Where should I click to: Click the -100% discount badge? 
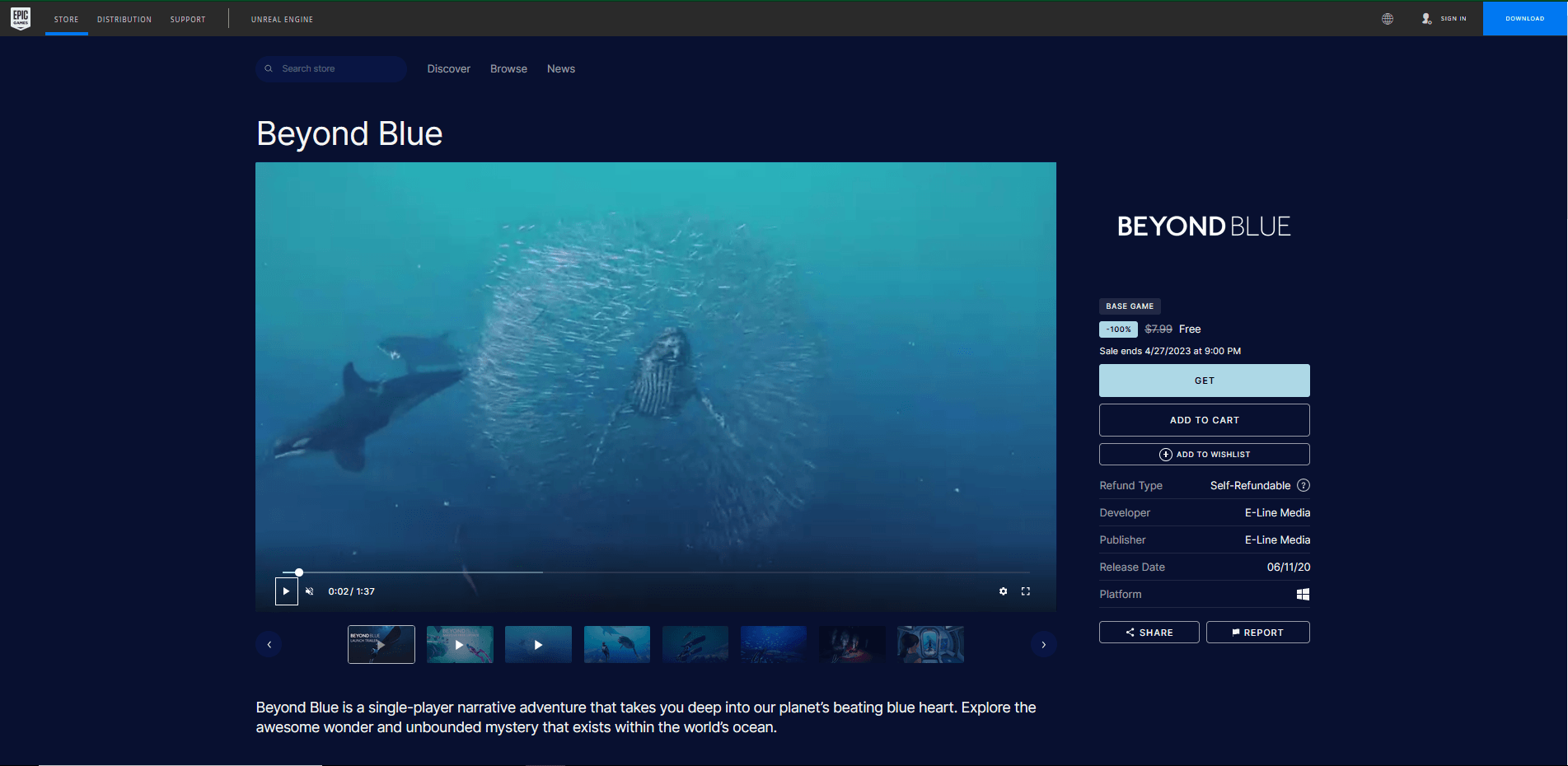1118,329
